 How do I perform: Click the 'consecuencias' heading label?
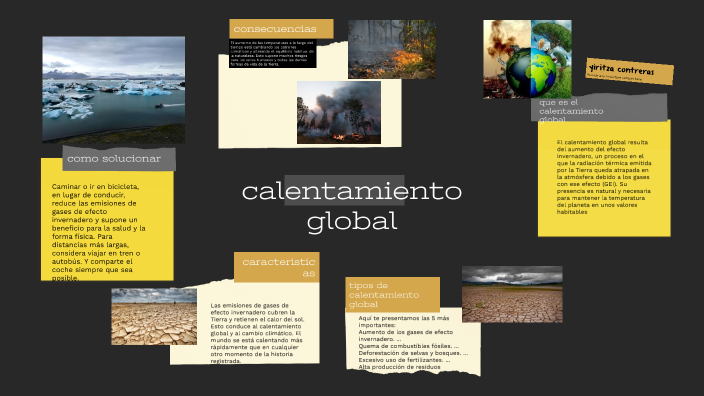pyautogui.click(x=281, y=29)
